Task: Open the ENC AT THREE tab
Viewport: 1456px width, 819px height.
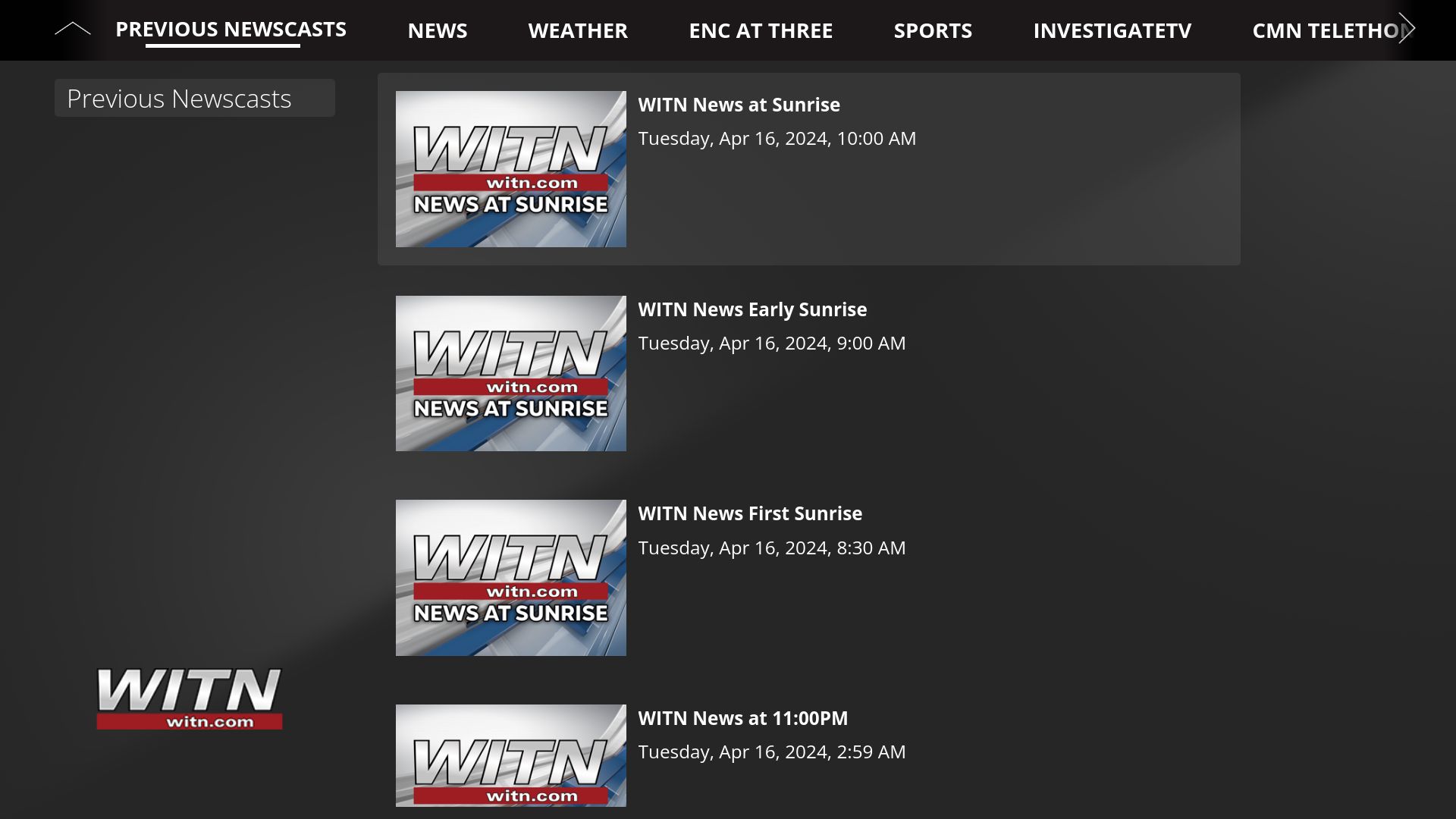Action: click(x=761, y=30)
